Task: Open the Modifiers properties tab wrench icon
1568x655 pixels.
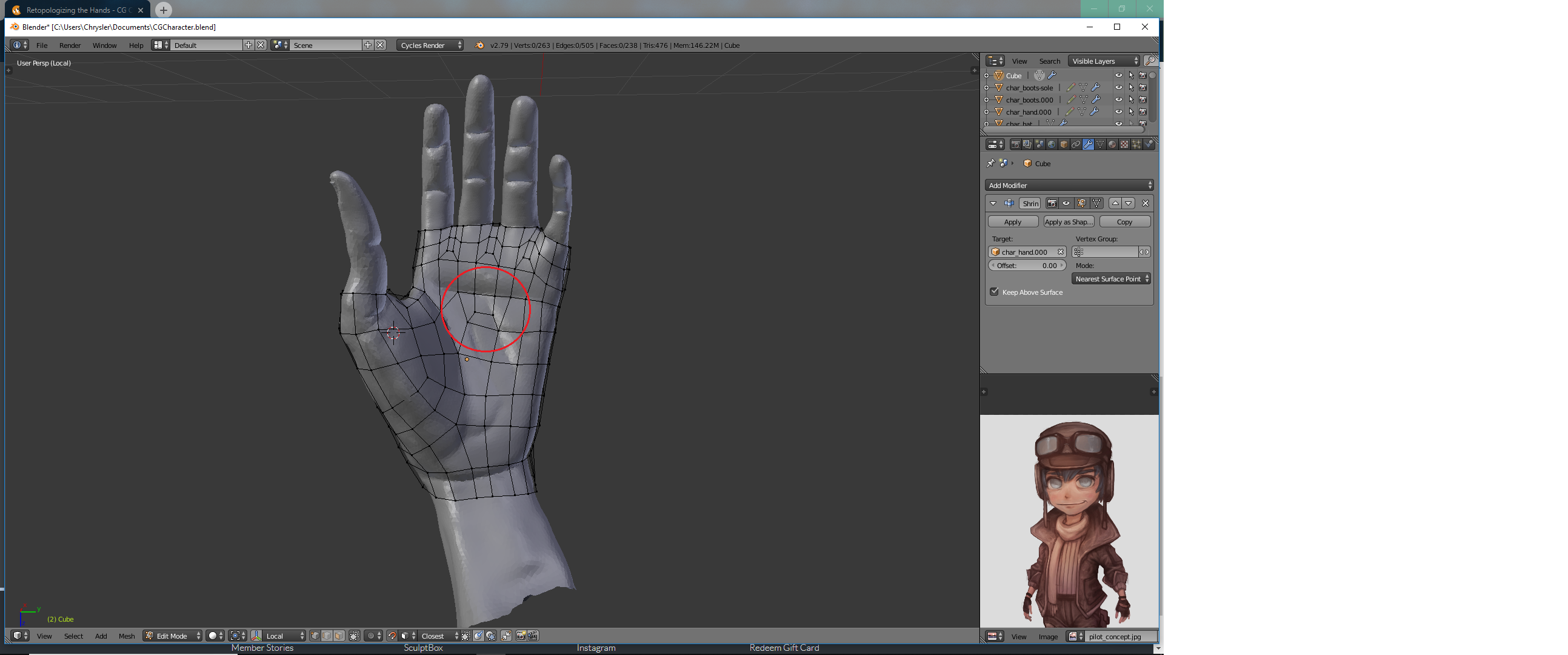Action: click(x=1088, y=144)
